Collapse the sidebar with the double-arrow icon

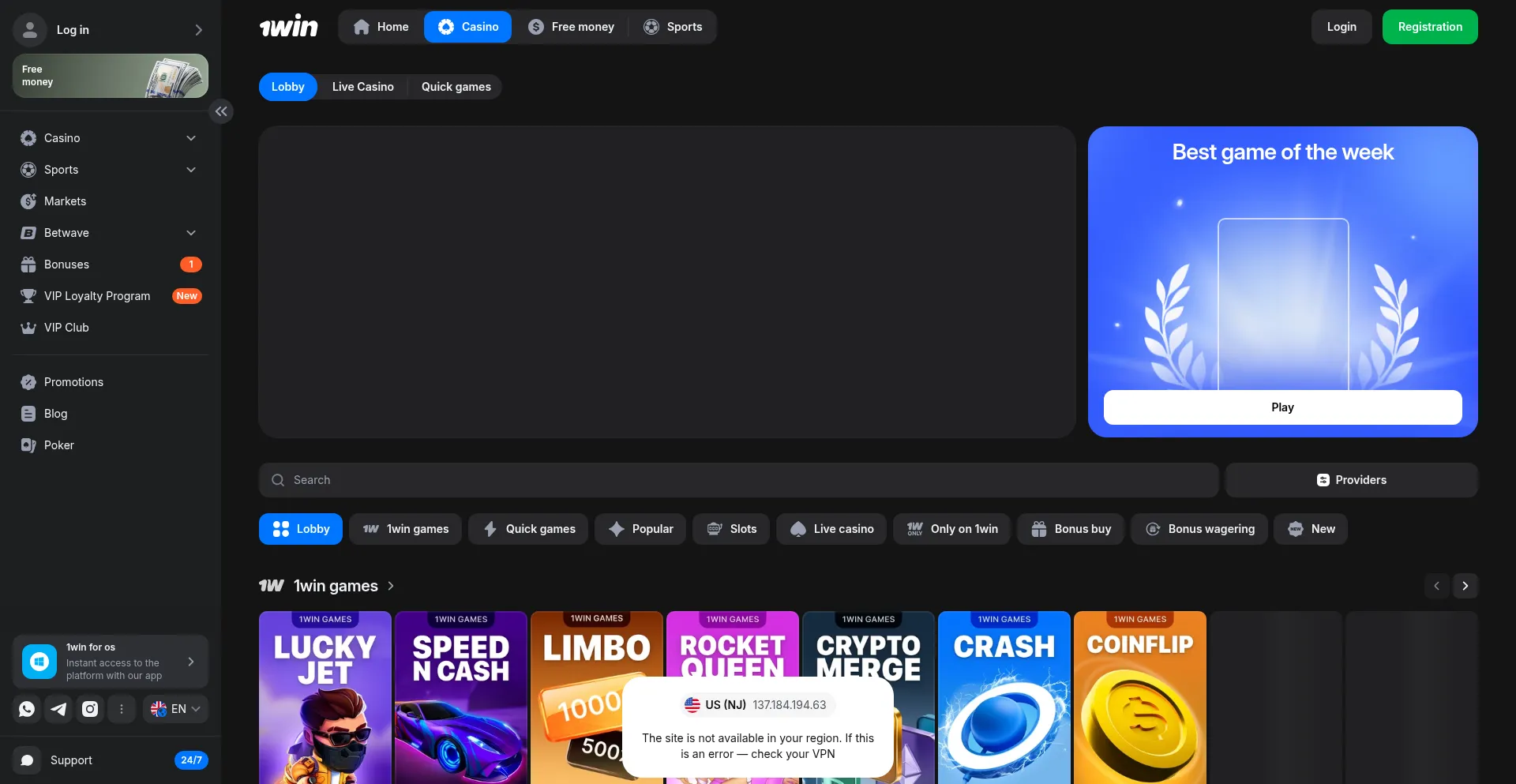[x=221, y=111]
